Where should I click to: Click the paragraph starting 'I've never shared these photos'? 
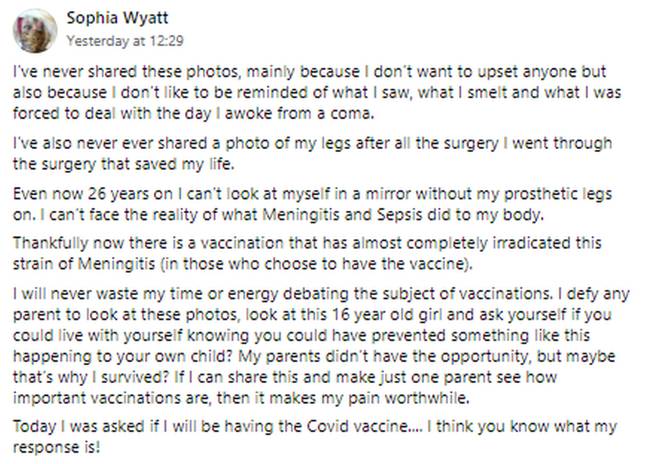pyautogui.click(x=317, y=93)
